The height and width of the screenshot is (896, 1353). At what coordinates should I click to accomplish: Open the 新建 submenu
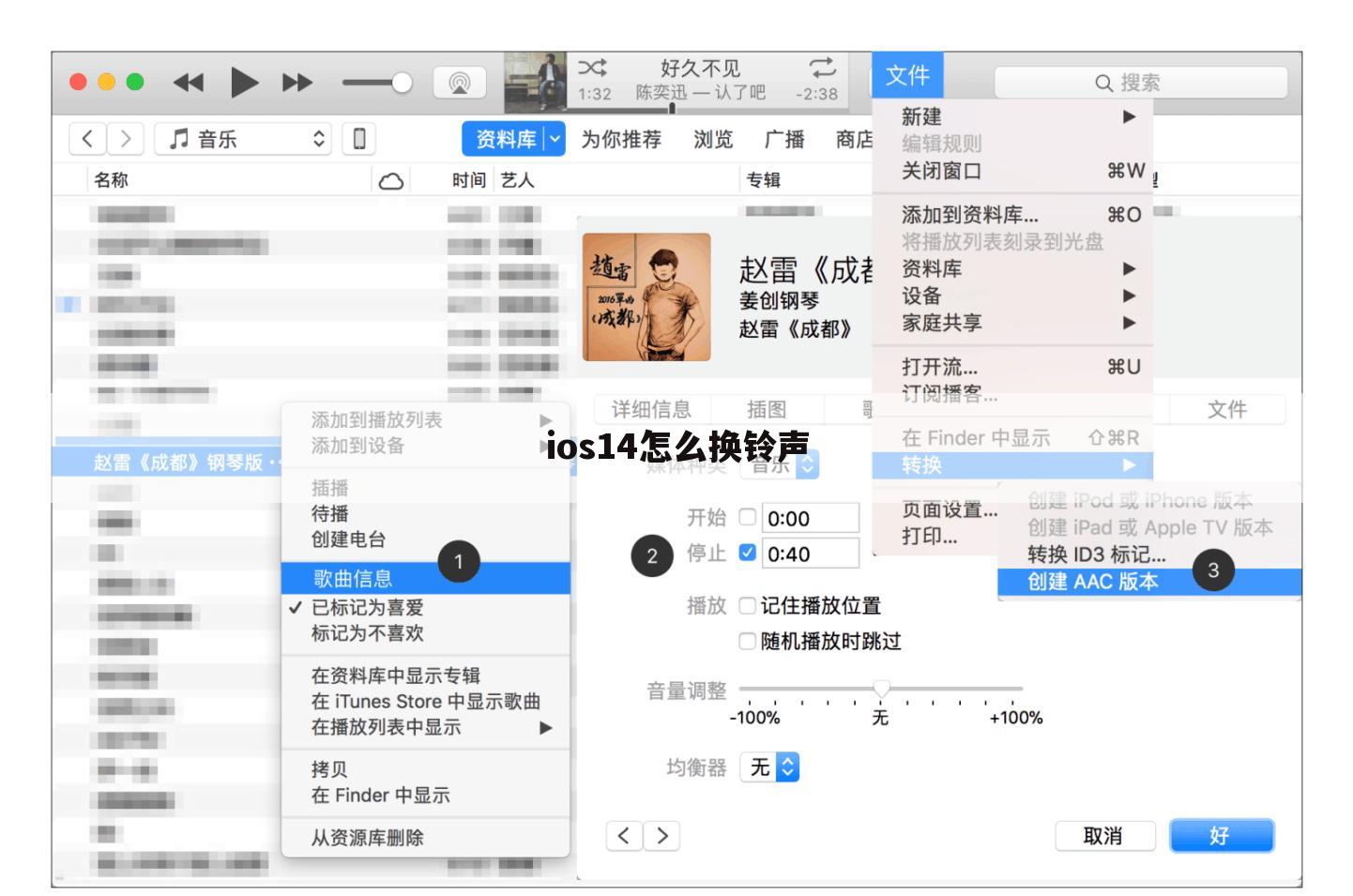1012,116
